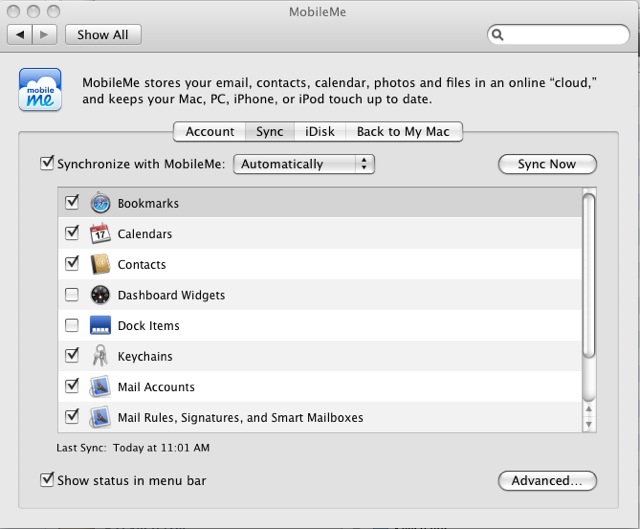The image size is (640, 529).
Task: Select the Mail Accounts row label
Action: (x=156, y=387)
